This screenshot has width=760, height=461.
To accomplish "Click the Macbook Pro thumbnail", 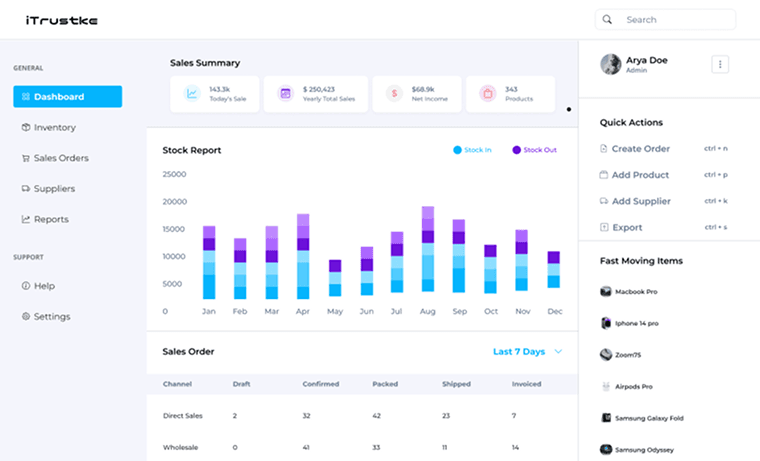I will pyautogui.click(x=606, y=291).
